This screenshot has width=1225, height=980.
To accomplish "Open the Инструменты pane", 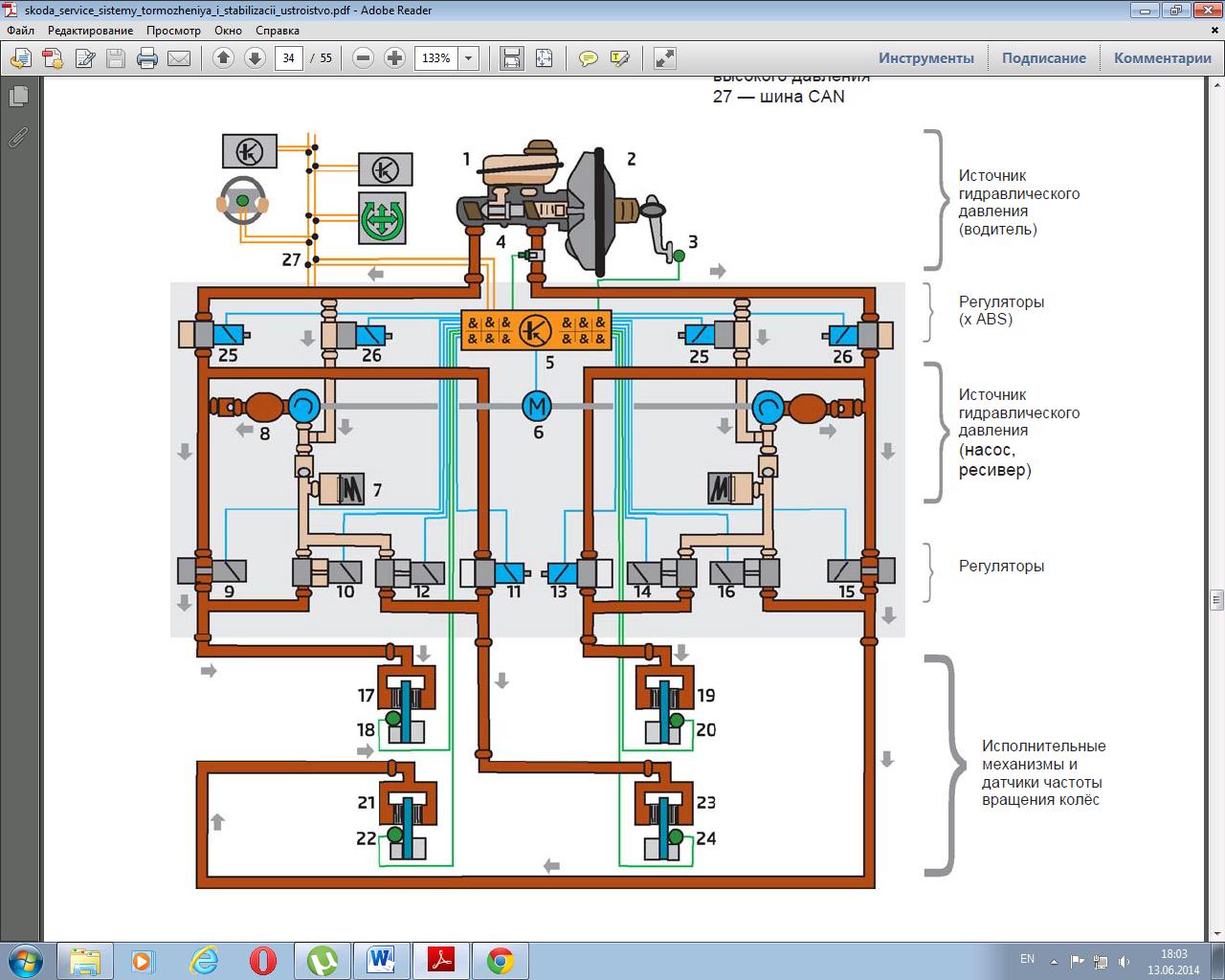I will click(x=925, y=58).
